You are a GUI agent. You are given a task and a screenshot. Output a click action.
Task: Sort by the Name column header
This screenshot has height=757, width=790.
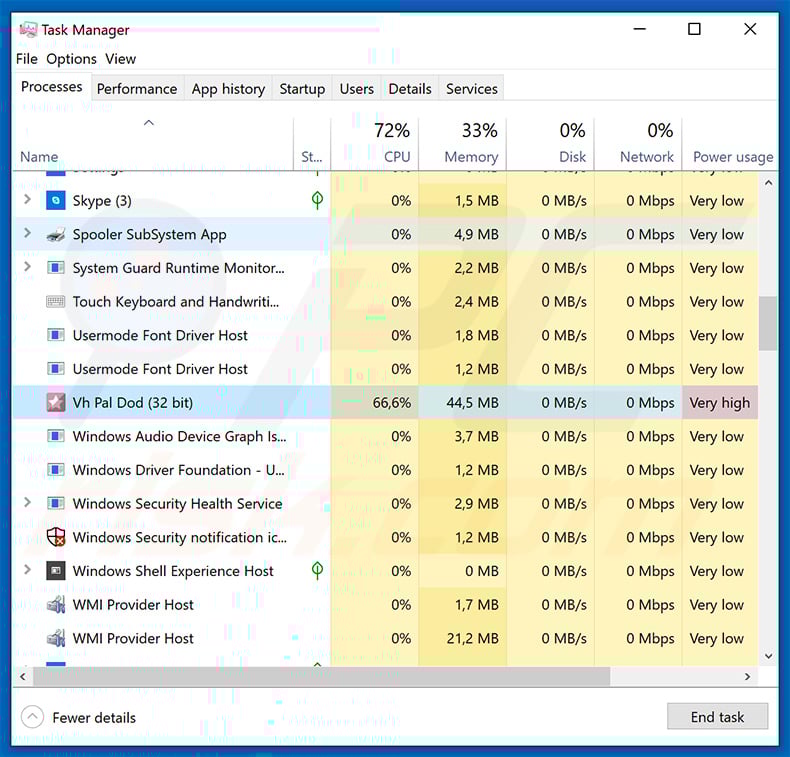[153, 144]
